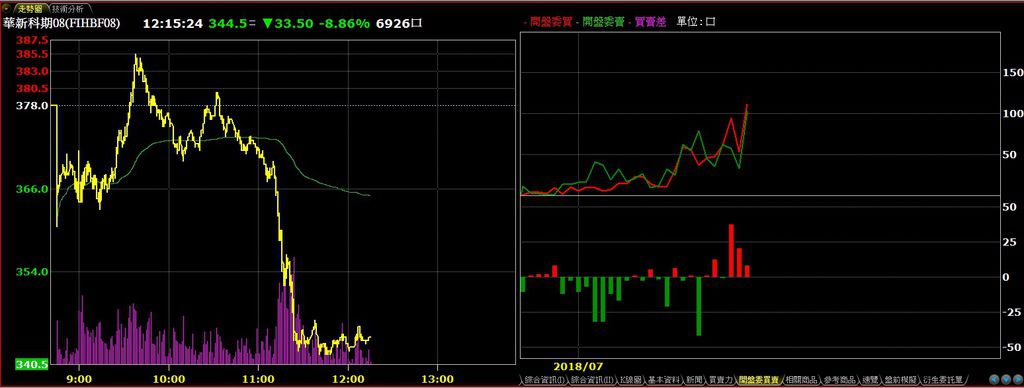Click the left arrow tab-scroll button
This screenshot has width=1024, height=388.
pyautogui.click(x=995, y=379)
